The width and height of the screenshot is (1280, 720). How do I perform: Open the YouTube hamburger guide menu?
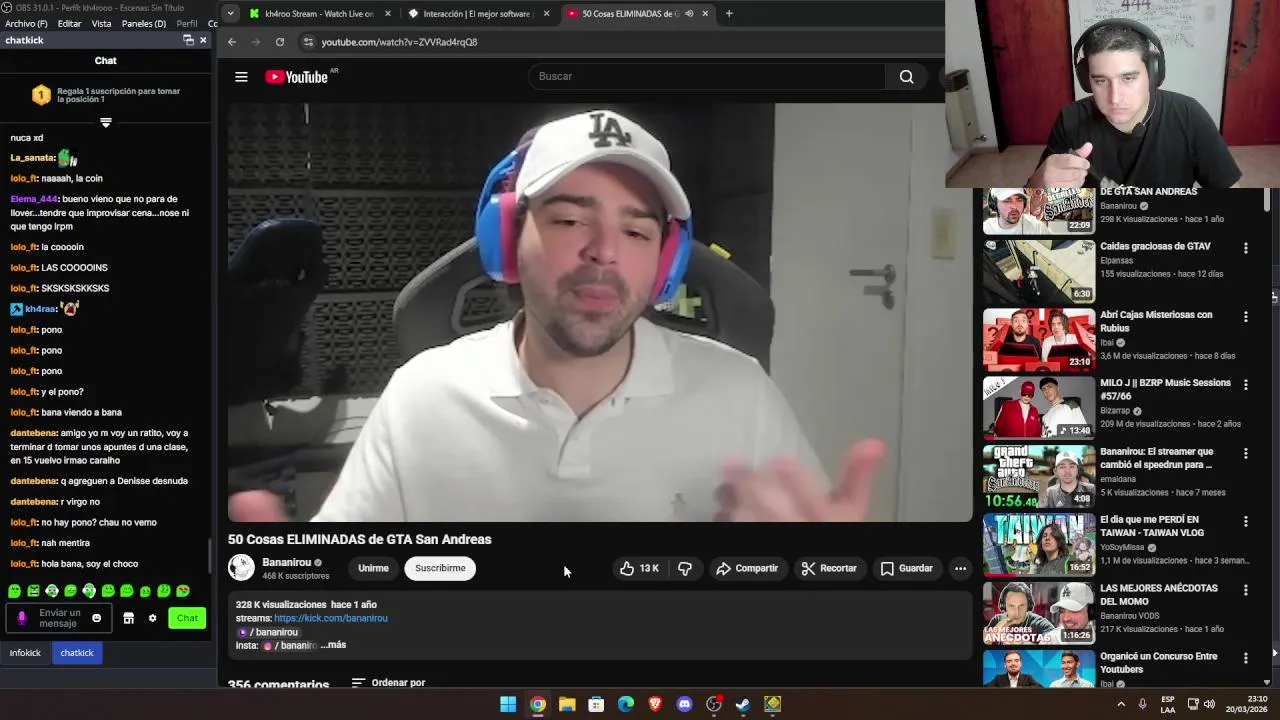pyautogui.click(x=241, y=77)
